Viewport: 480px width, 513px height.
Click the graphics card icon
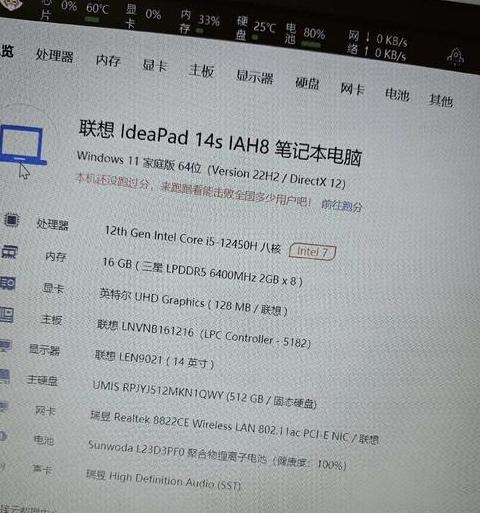[7, 283]
